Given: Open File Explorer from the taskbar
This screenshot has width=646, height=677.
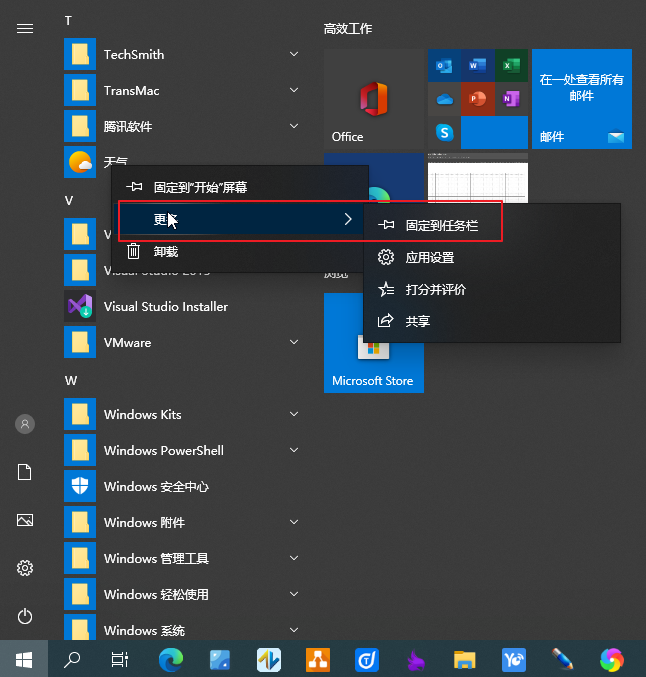Looking at the screenshot, I should (x=465, y=660).
